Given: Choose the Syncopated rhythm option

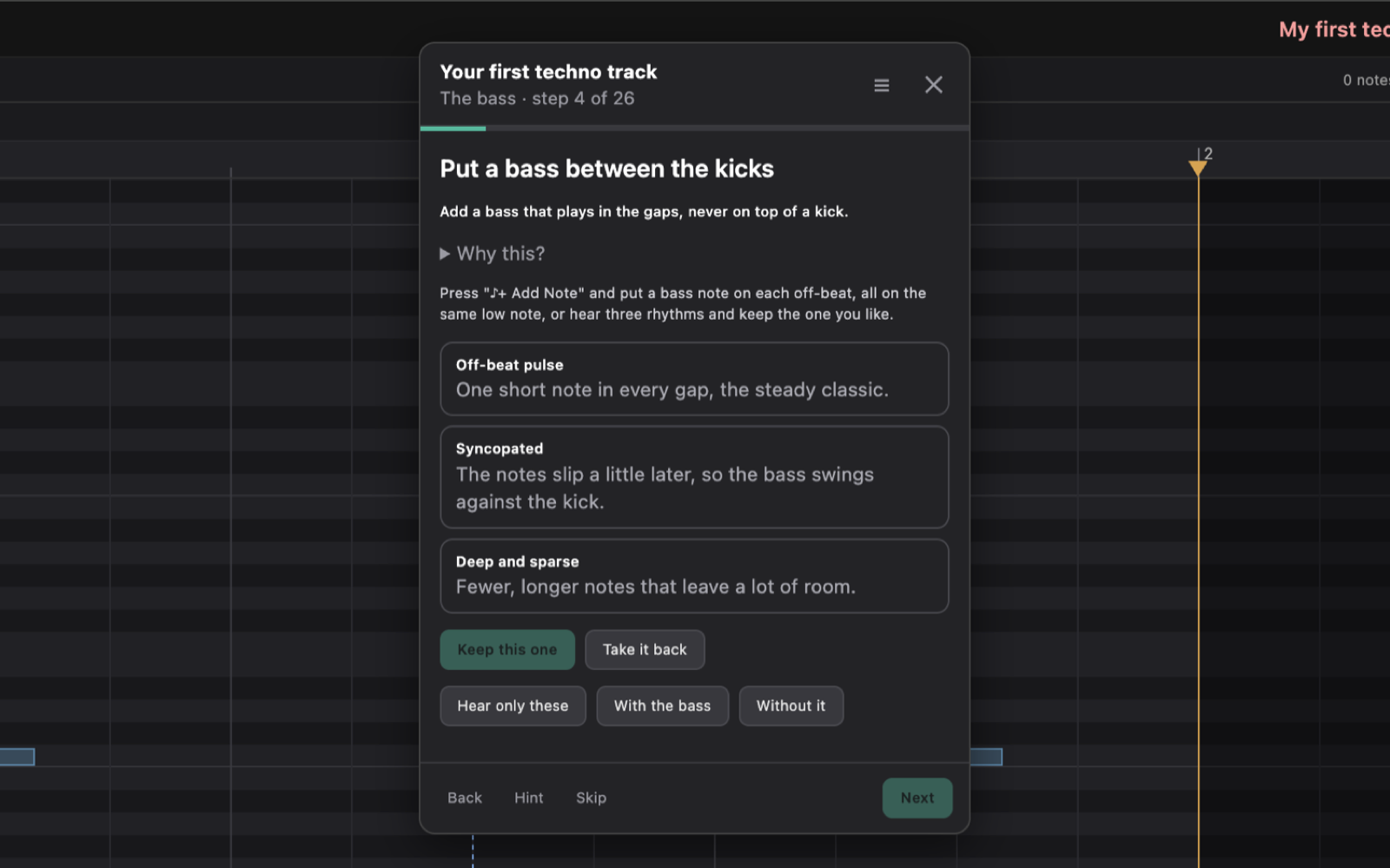Looking at the screenshot, I should coord(694,477).
